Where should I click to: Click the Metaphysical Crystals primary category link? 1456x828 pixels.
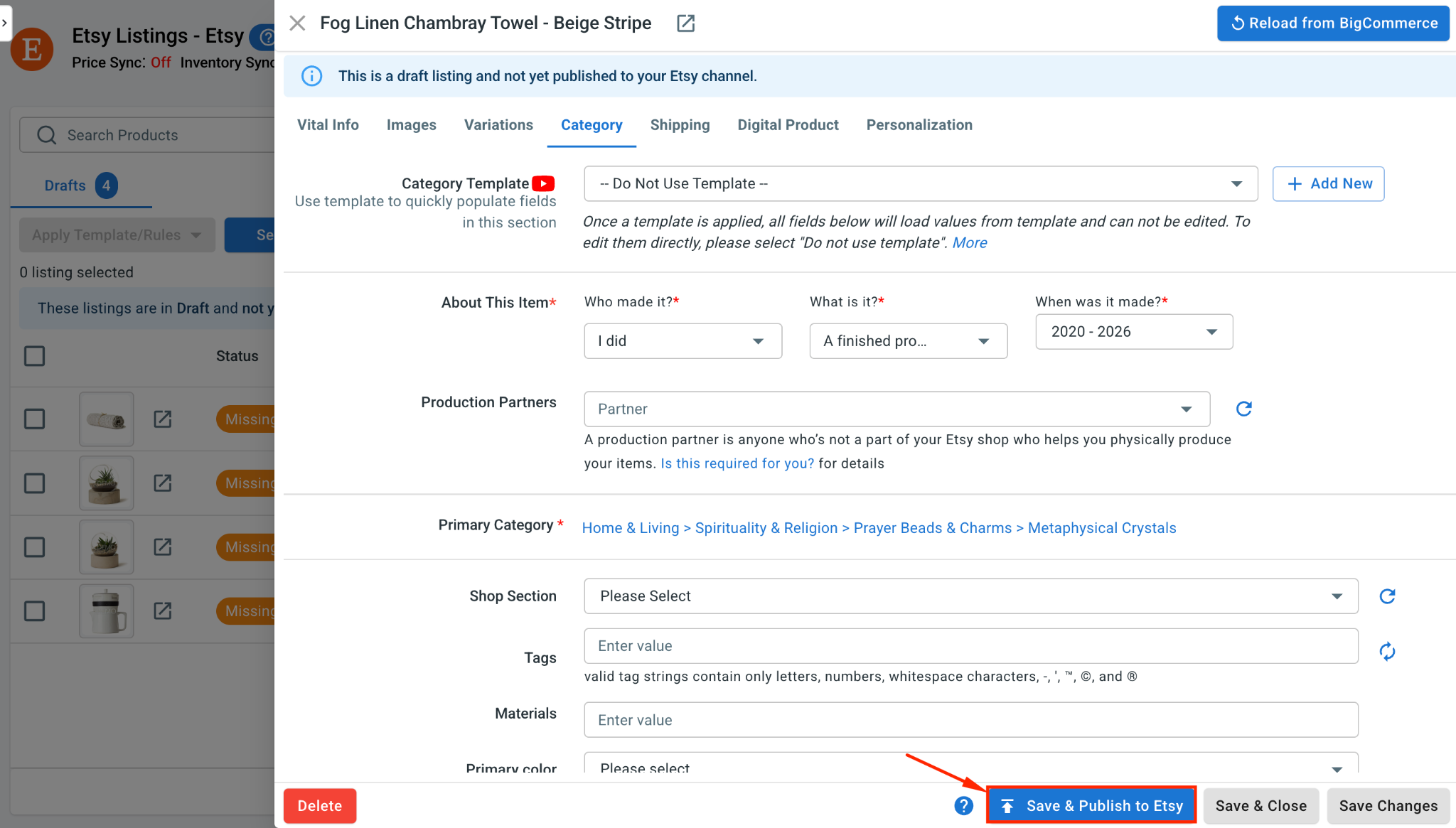pos(1102,528)
